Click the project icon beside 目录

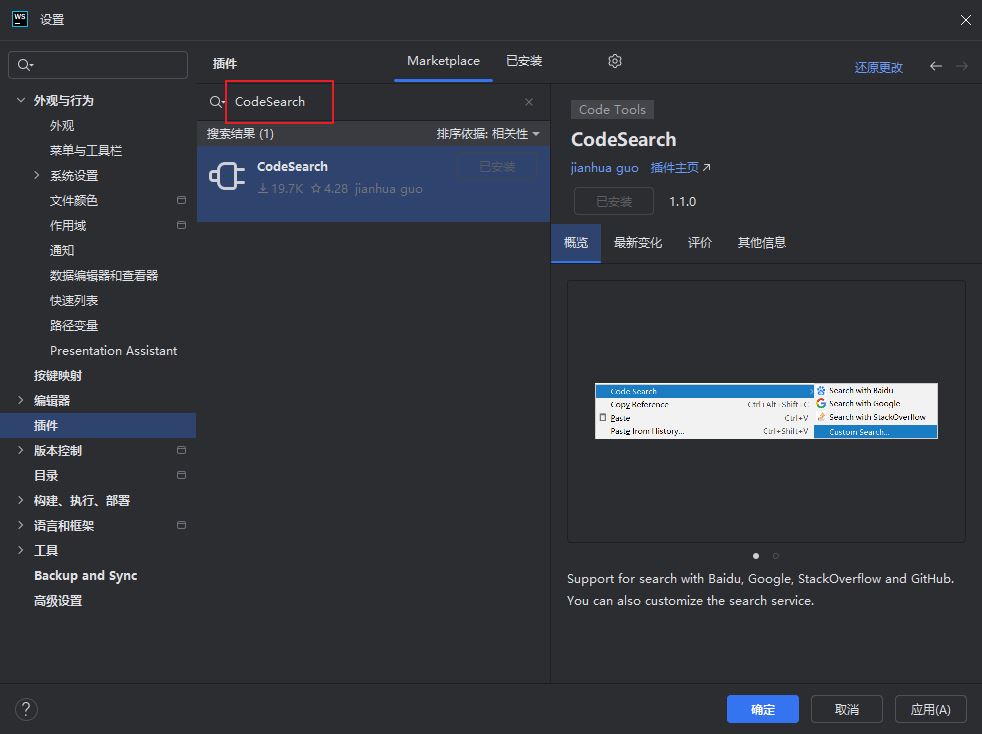[181, 475]
